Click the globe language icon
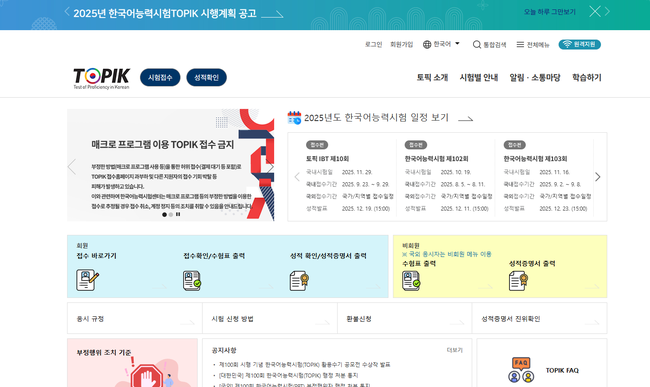 point(427,44)
